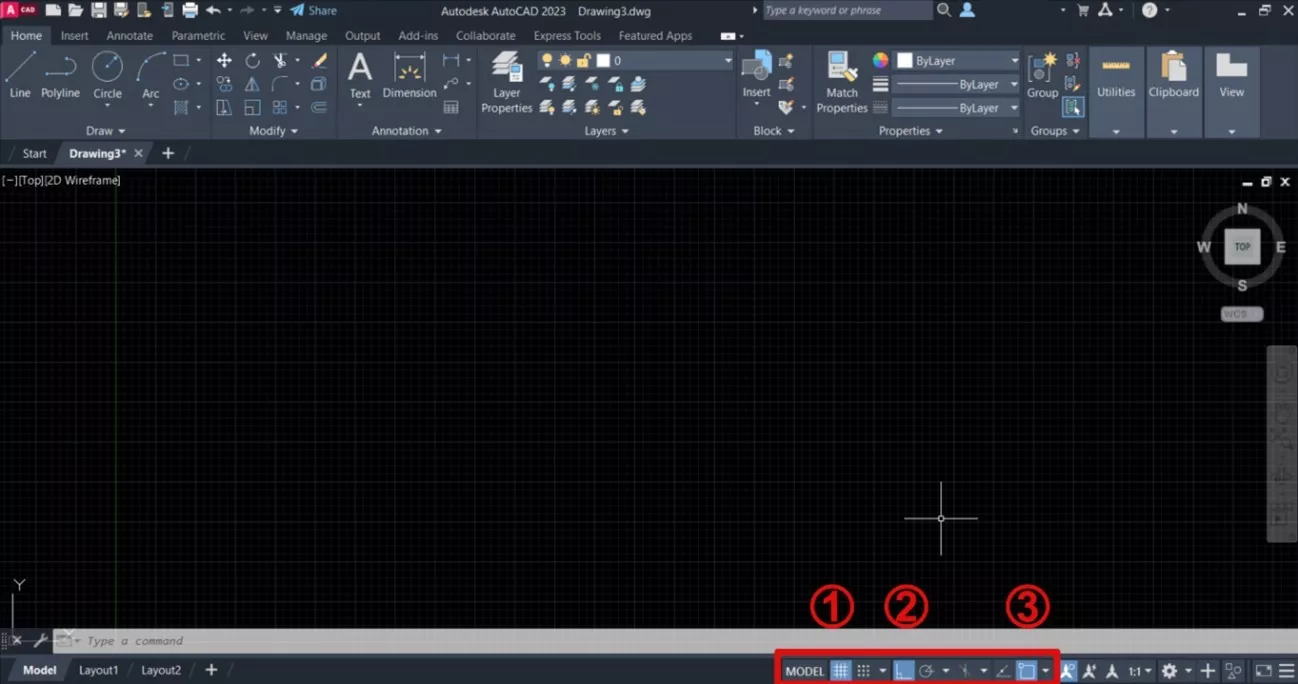This screenshot has height=684, width=1298.
Task: Open the Layer Properties manager
Action: point(507,83)
